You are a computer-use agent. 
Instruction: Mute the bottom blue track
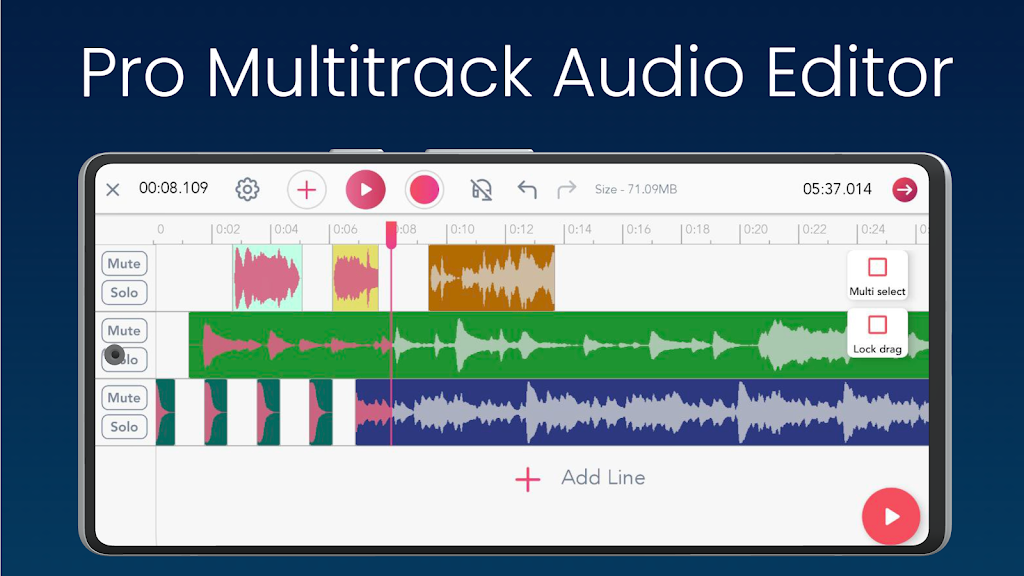click(123, 397)
